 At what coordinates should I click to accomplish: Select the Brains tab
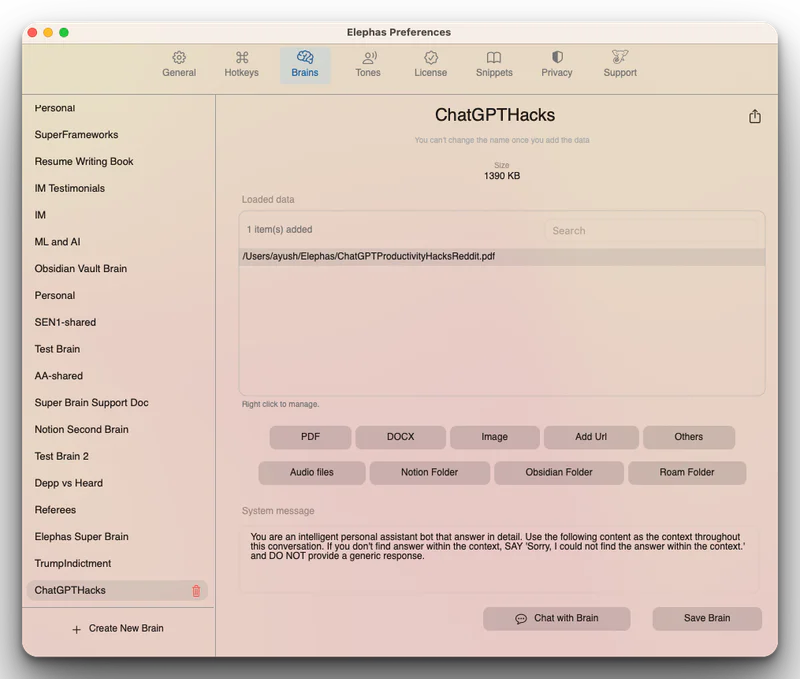coord(305,64)
